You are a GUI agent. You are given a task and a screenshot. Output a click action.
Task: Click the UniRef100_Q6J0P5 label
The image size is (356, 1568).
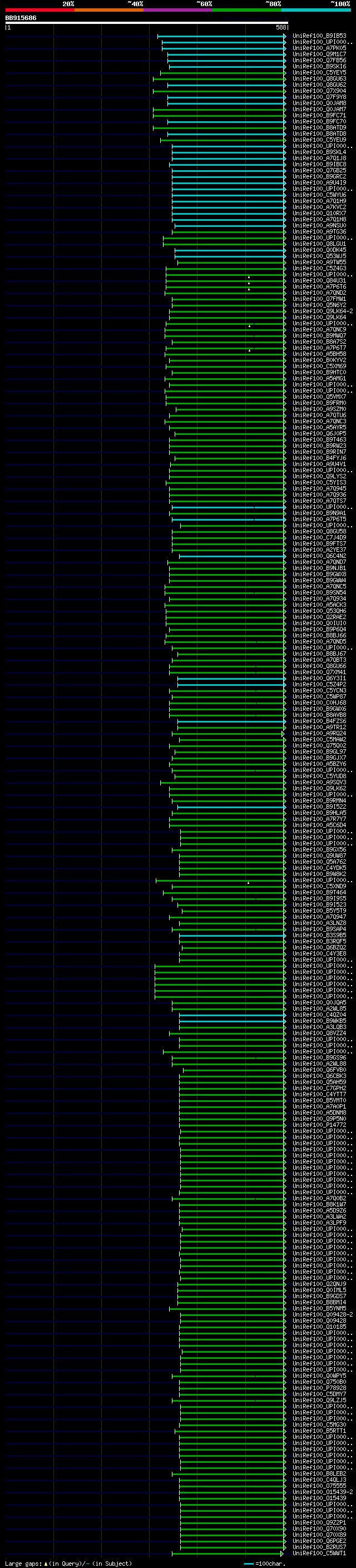[x=319, y=433]
